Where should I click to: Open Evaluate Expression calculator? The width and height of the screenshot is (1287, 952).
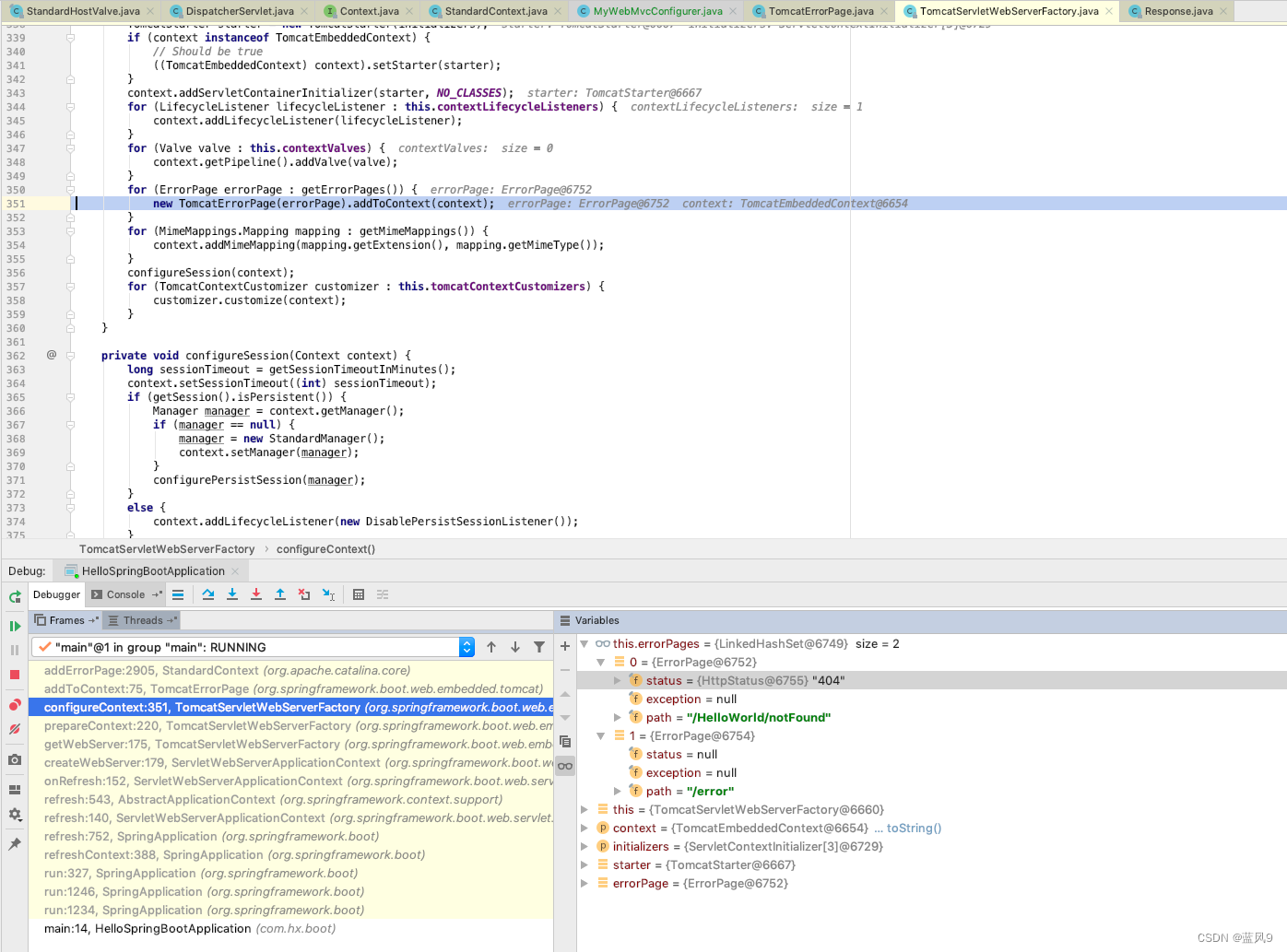pos(359,594)
